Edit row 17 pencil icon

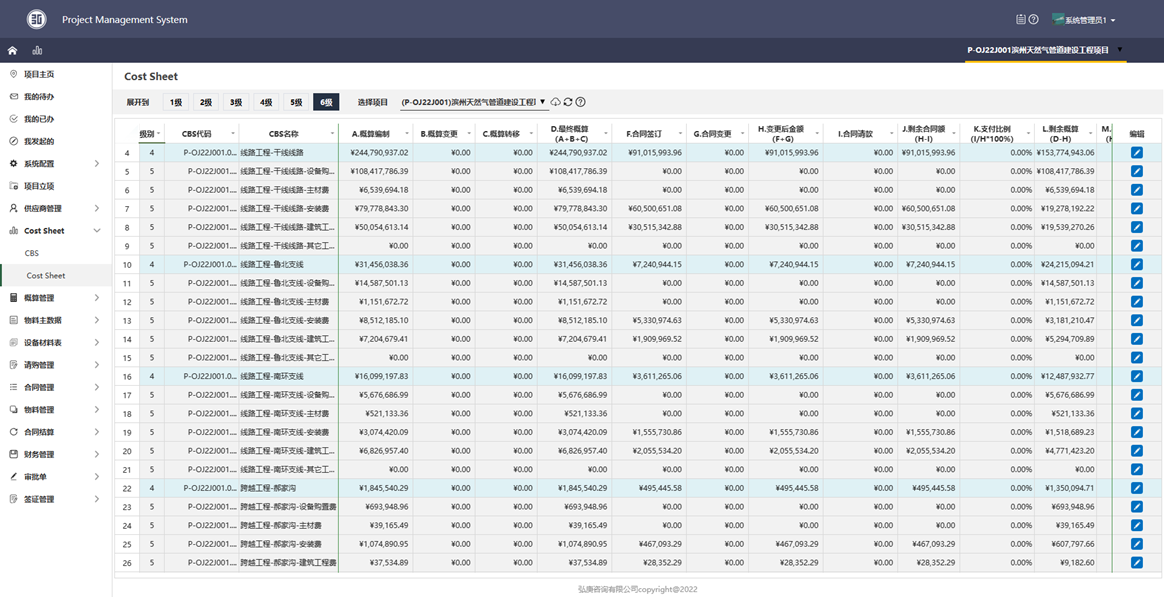1137,395
